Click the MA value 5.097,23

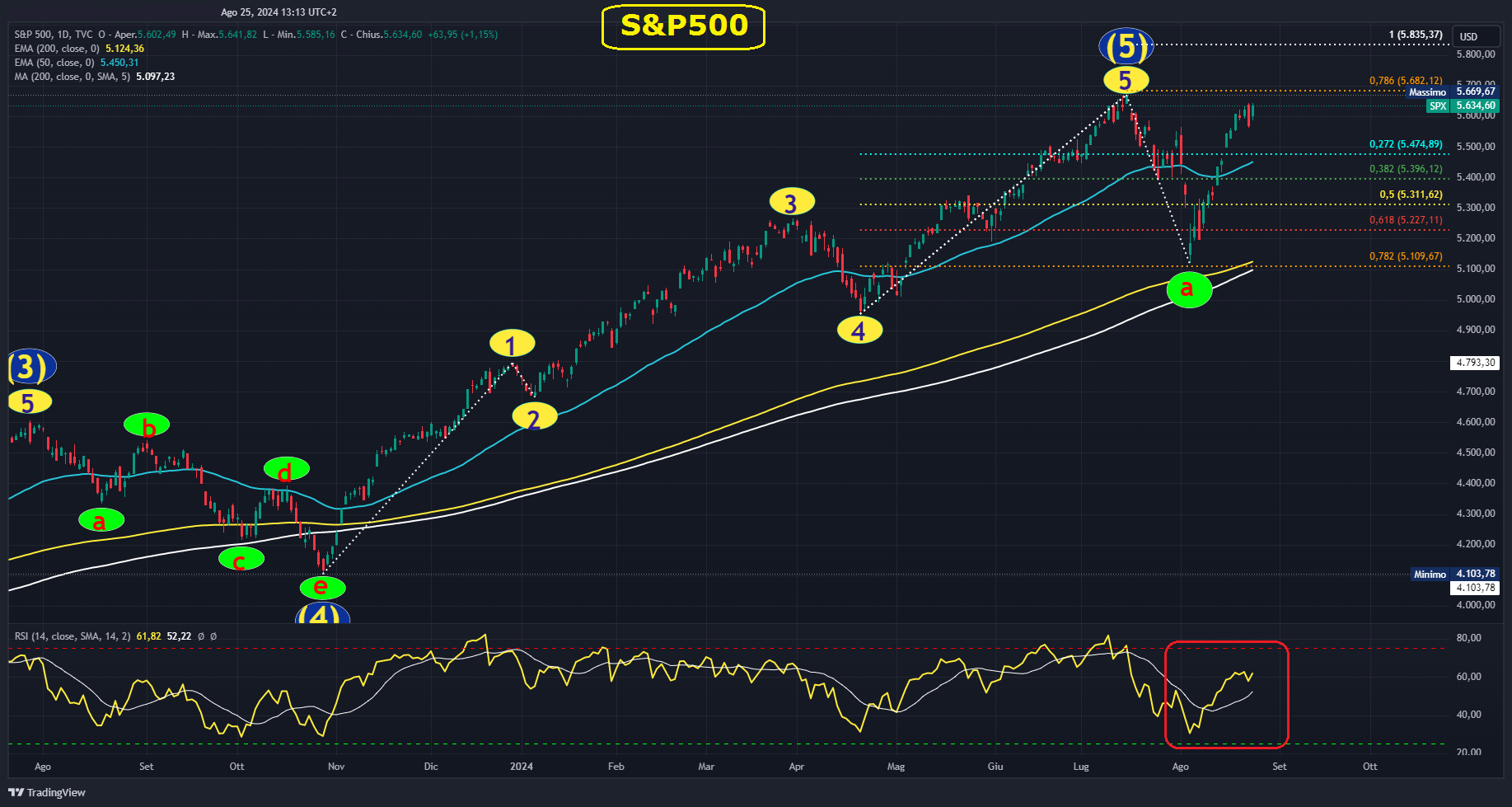click(x=156, y=77)
